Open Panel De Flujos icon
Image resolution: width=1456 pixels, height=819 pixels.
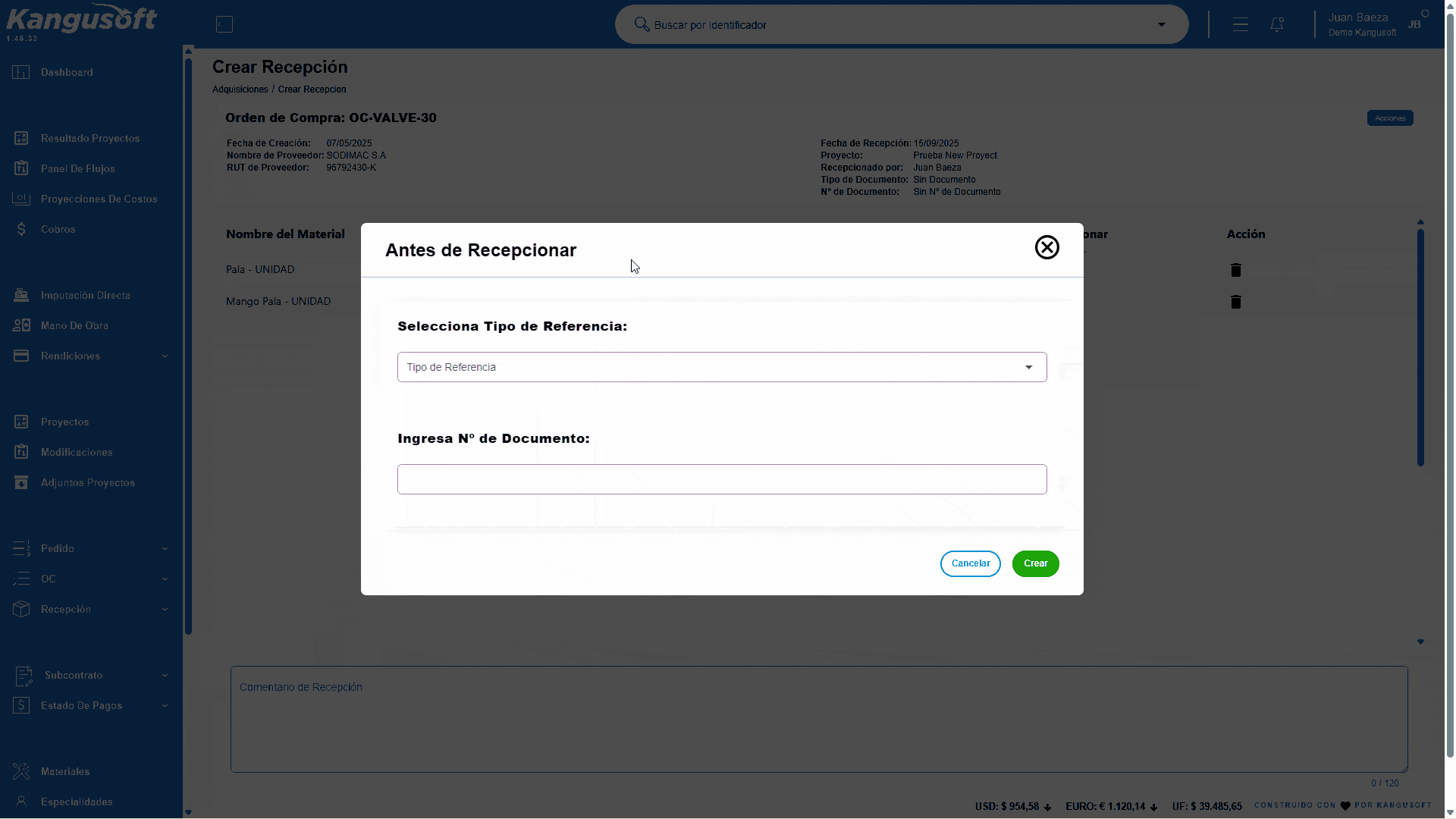(21, 168)
